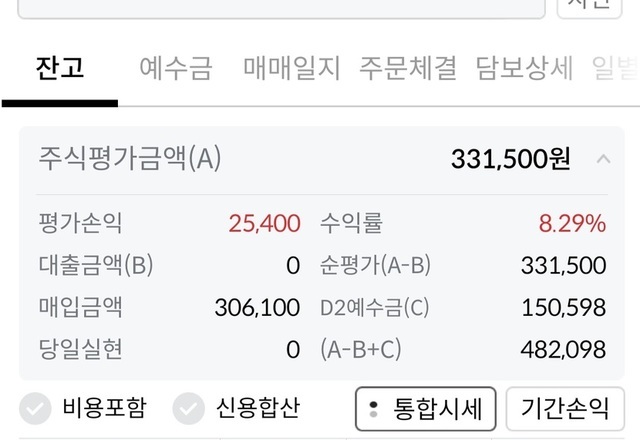Click the 통합시세 button
The image size is (640, 440).
pyautogui.click(x=425, y=408)
